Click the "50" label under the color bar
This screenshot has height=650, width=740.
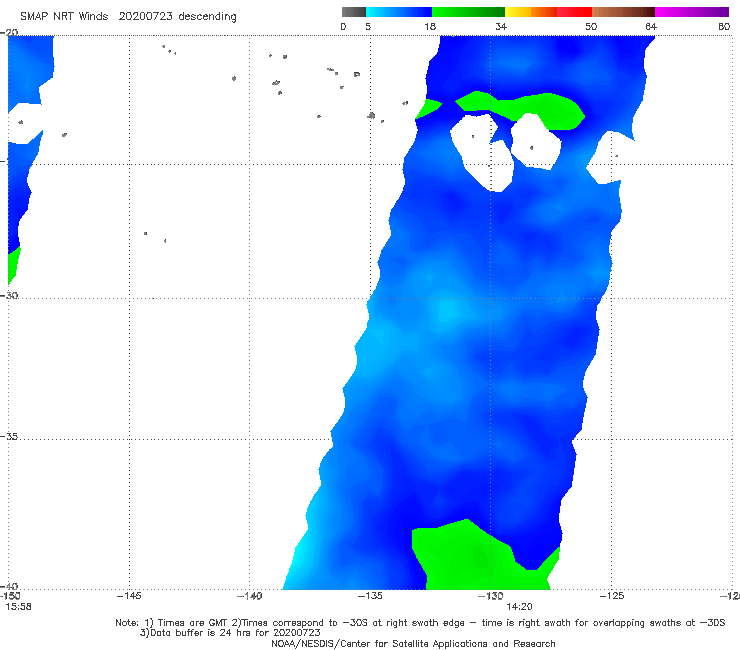pos(591,26)
